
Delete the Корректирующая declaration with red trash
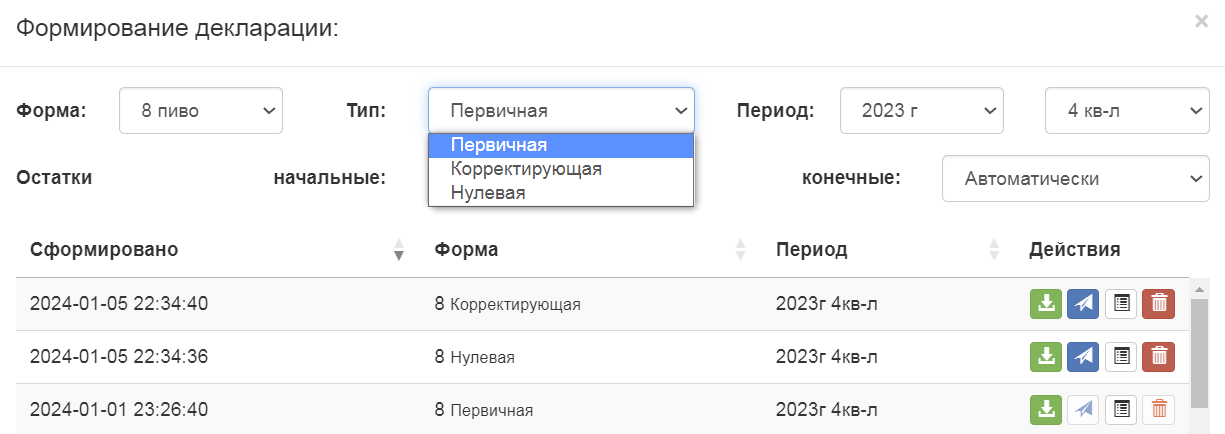(x=1158, y=303)
